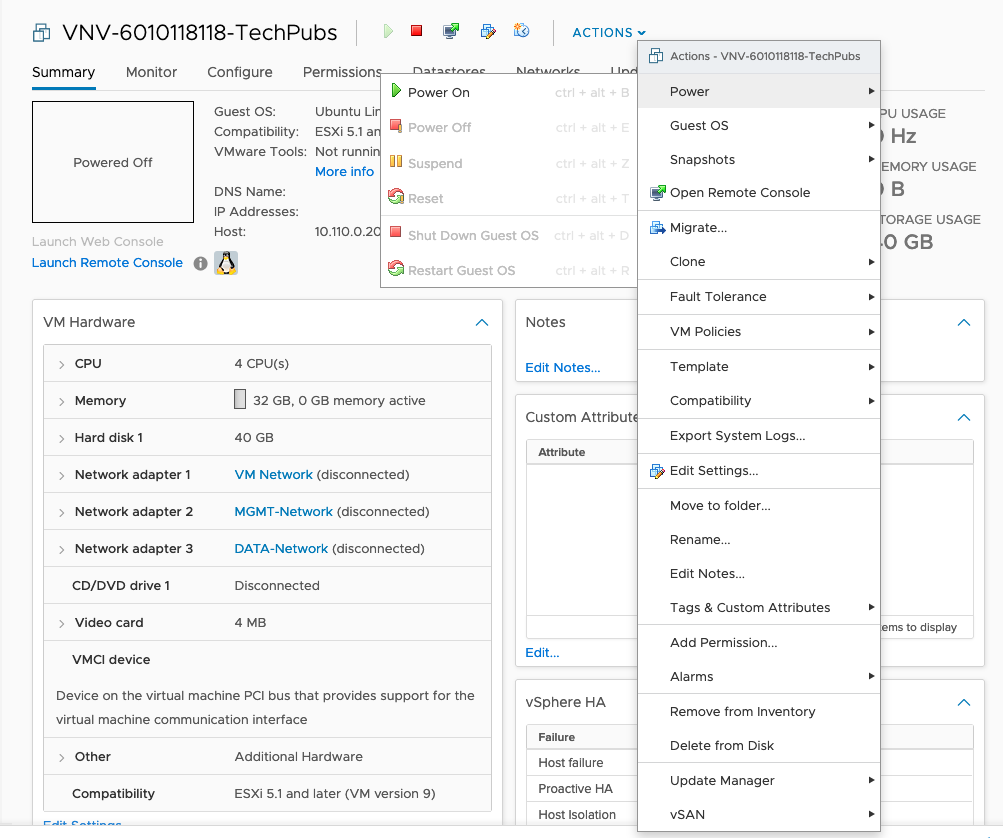Screen dimensions: 1003x838
Task: Open the vSAN submenu
Action: pos(759,815)
